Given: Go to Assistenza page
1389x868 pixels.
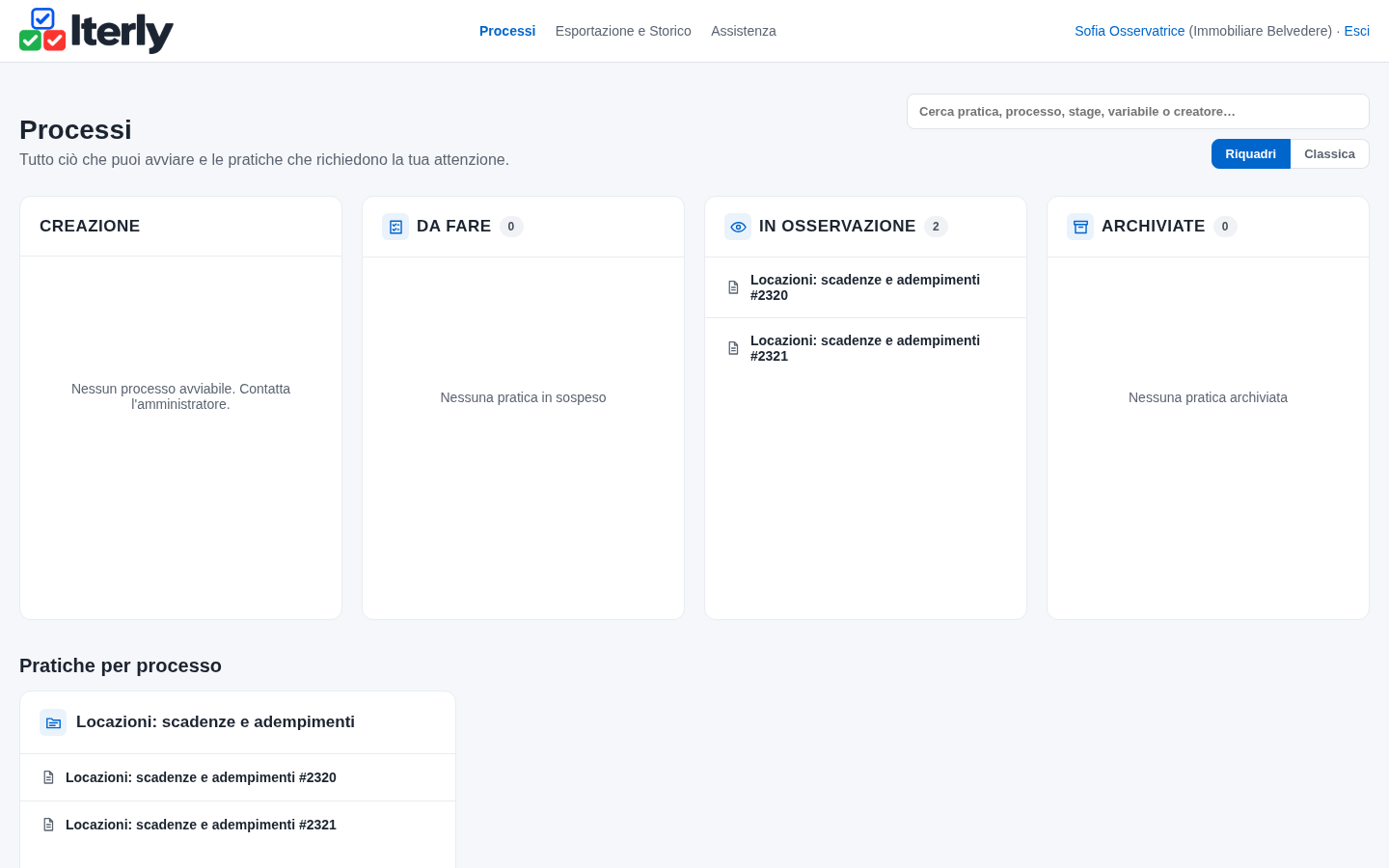Looking at the screenshot, I should [744, 31].
